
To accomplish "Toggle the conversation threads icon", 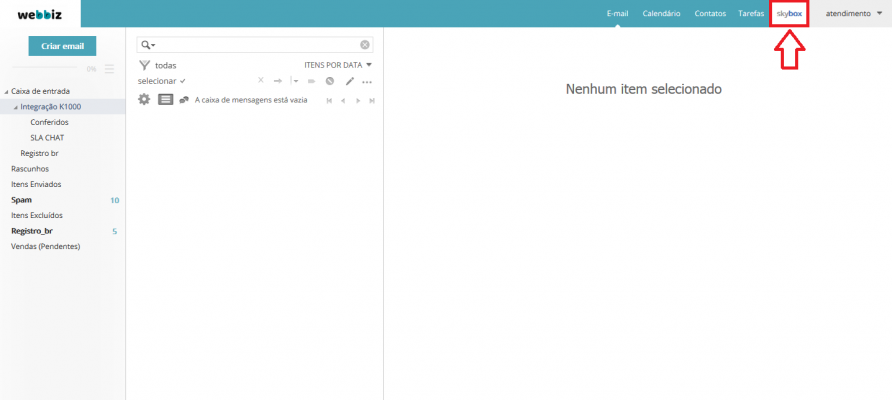I will coord(184,100).
